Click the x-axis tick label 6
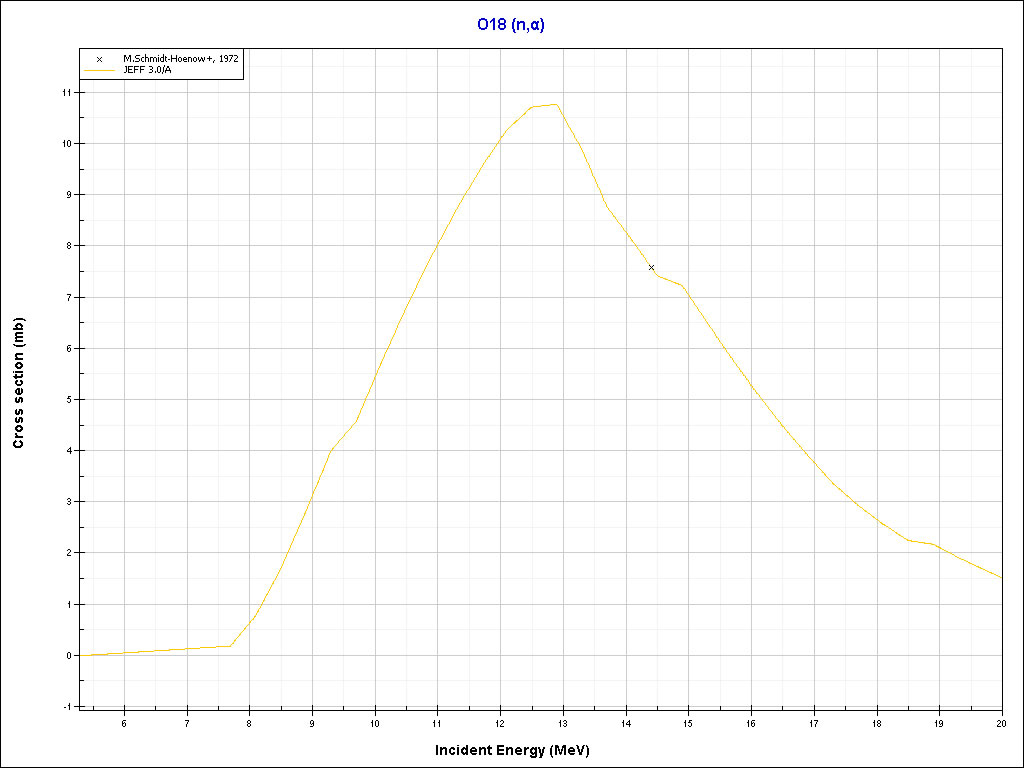Screen dimensions: 1024x768 (124, 724)
